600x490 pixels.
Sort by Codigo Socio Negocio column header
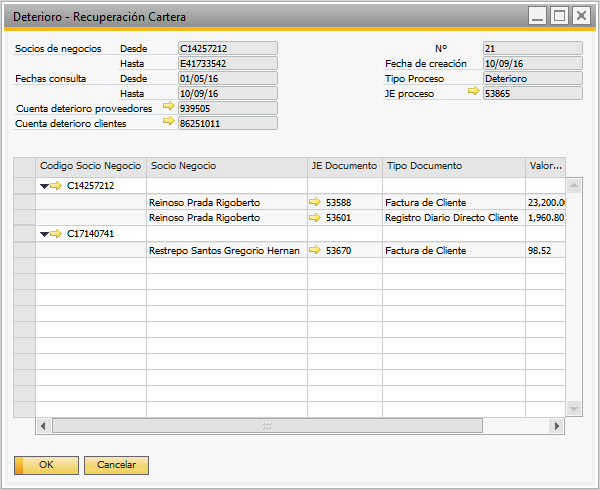[90, 166]
